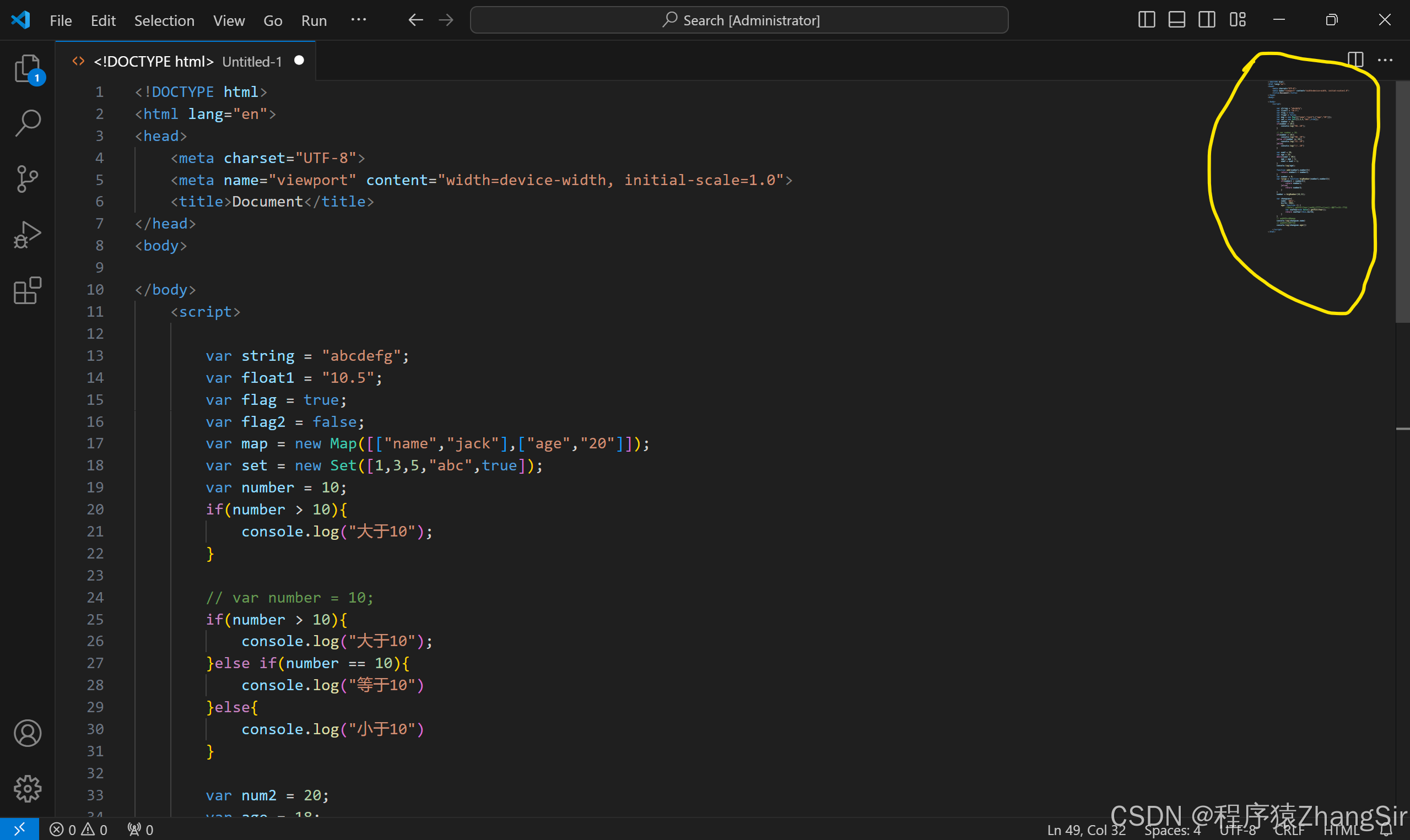
Task: Open the Edit menu
Action: 103,20
